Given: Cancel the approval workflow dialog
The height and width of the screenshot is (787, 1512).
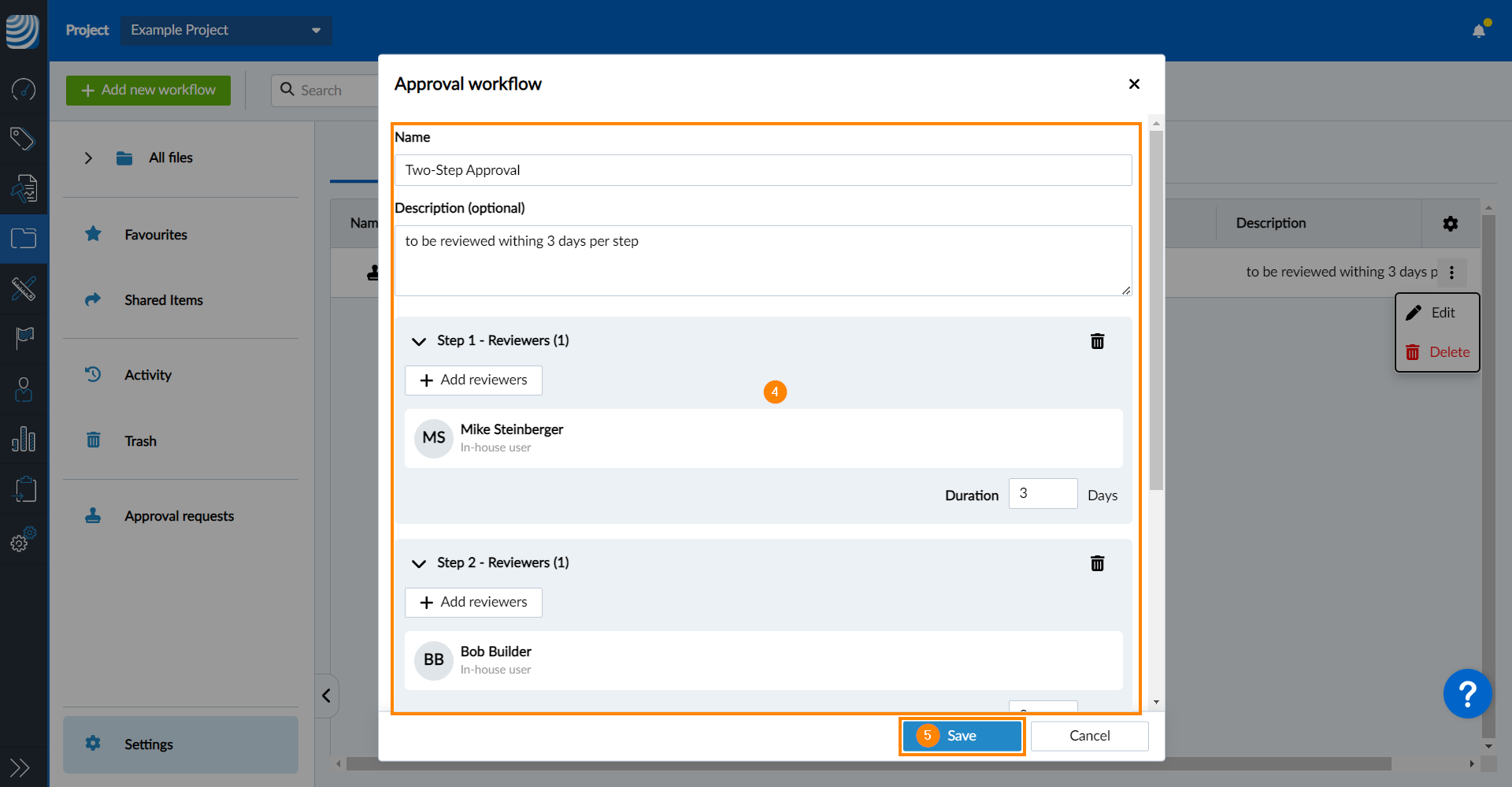Looking at the screenshot, I should (x=1089, y=736).
